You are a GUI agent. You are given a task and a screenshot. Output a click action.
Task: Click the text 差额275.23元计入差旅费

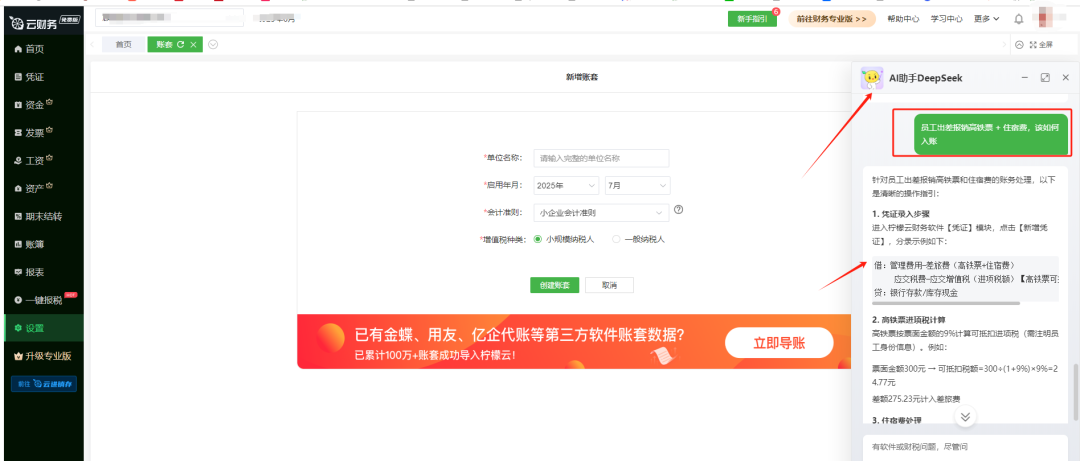(915, 398)
